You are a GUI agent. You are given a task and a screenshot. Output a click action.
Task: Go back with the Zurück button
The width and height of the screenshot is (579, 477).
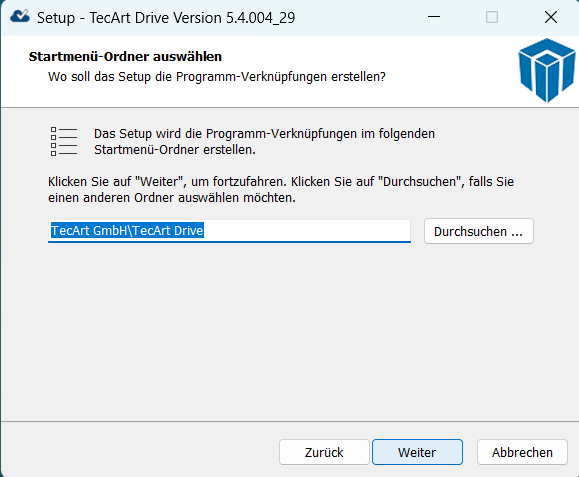[324, 452]
